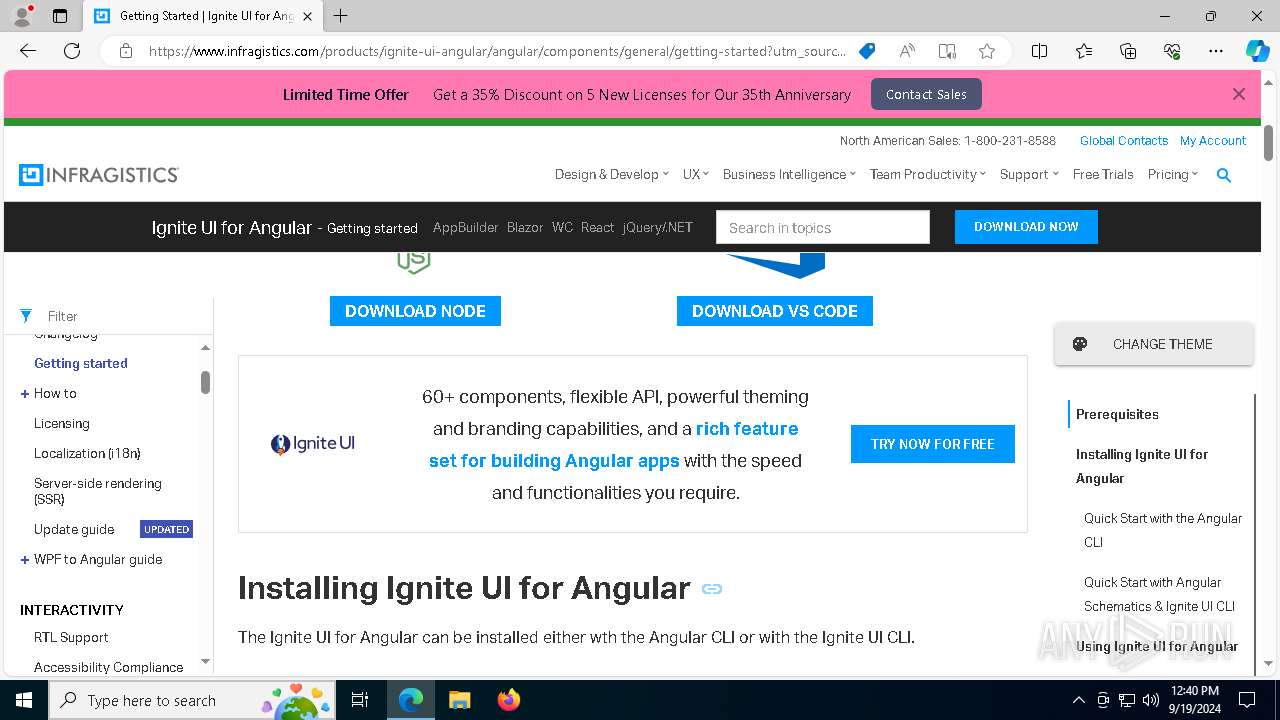
Task: Expand the Team Productivity menu
Action: pos(928,174)
